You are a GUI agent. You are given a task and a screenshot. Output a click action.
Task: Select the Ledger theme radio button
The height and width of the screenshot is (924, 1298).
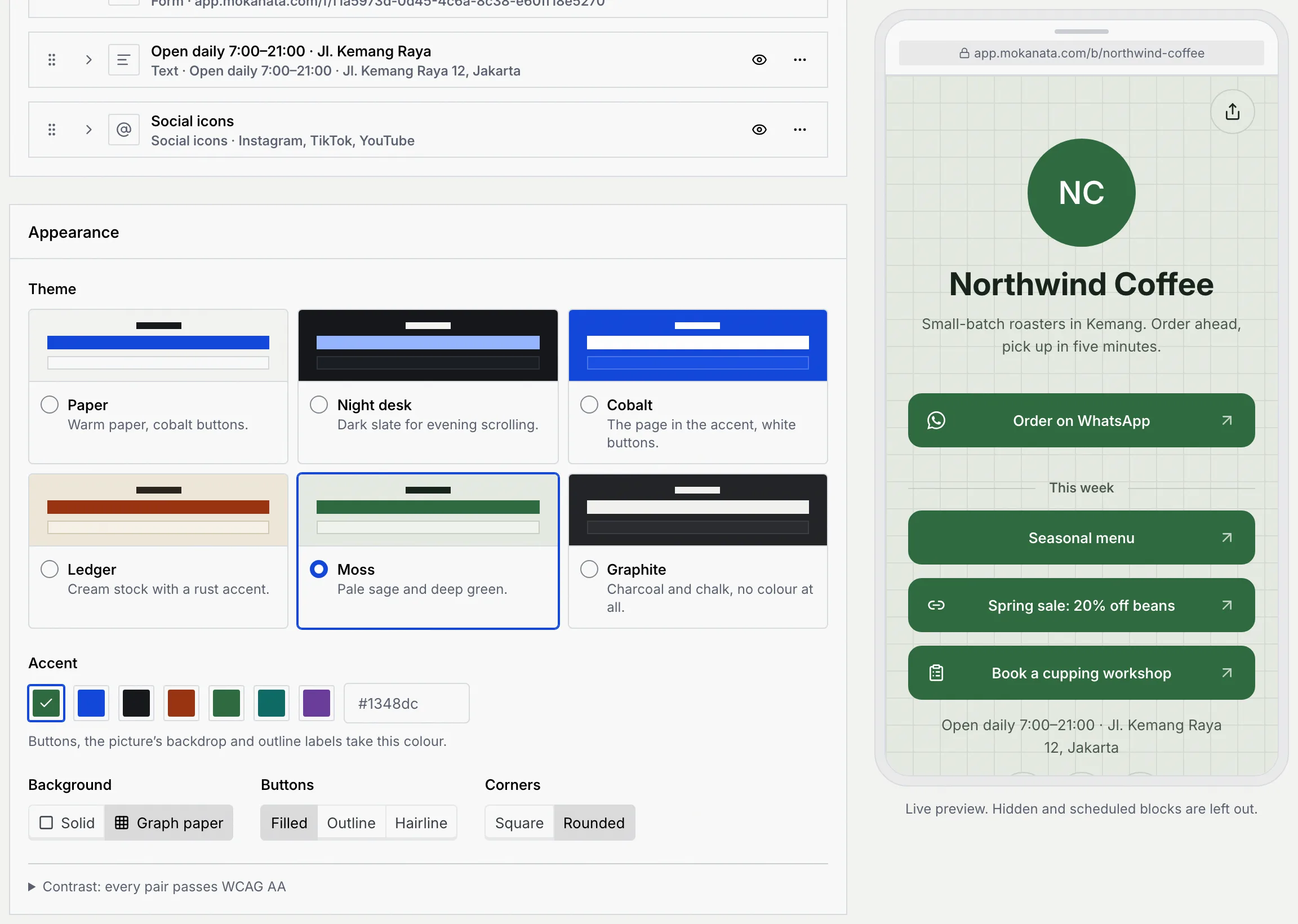(x=50, y=569)
